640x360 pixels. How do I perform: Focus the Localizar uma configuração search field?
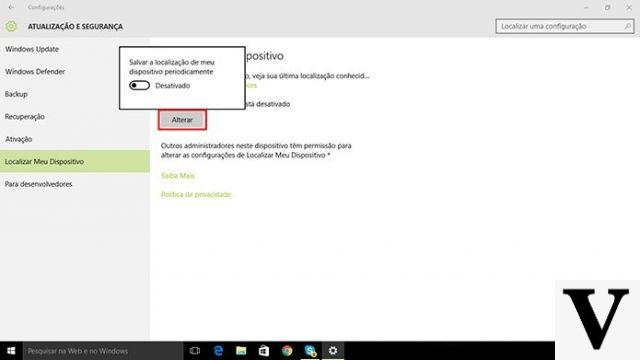point(565,26)
